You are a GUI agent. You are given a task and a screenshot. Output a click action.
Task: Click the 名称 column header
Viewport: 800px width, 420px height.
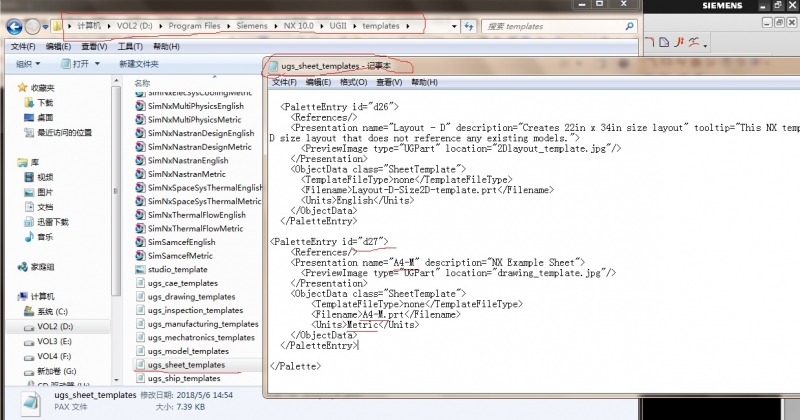click(142, 83)
